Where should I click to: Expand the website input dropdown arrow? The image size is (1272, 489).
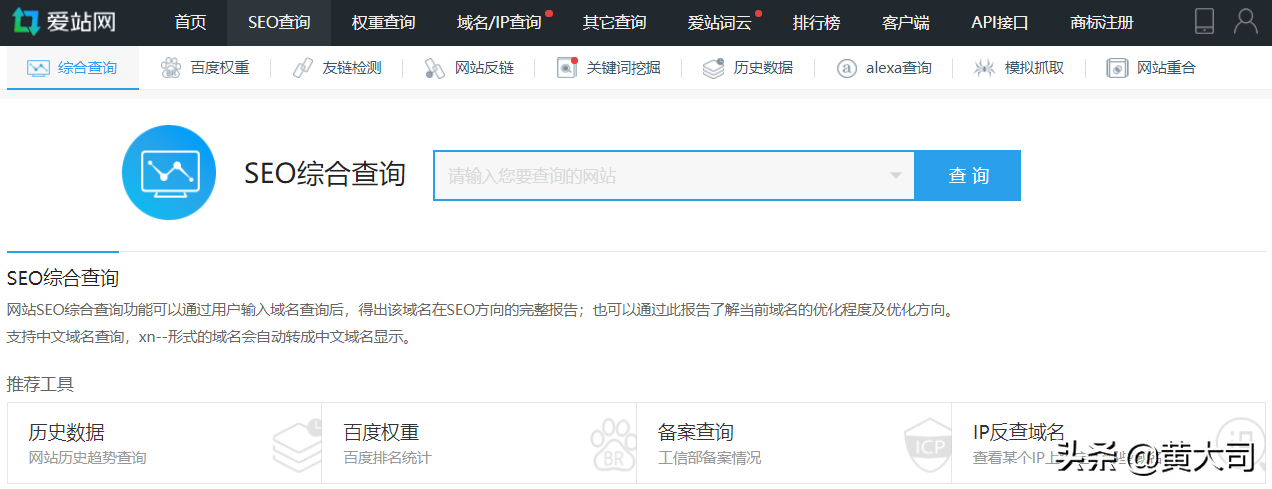896,176
